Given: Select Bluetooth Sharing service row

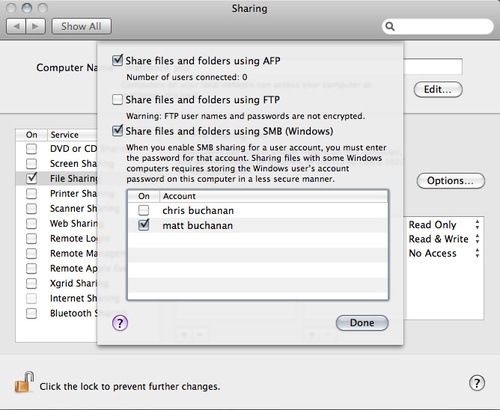Looking at the screenshot, I should point(57,313).
